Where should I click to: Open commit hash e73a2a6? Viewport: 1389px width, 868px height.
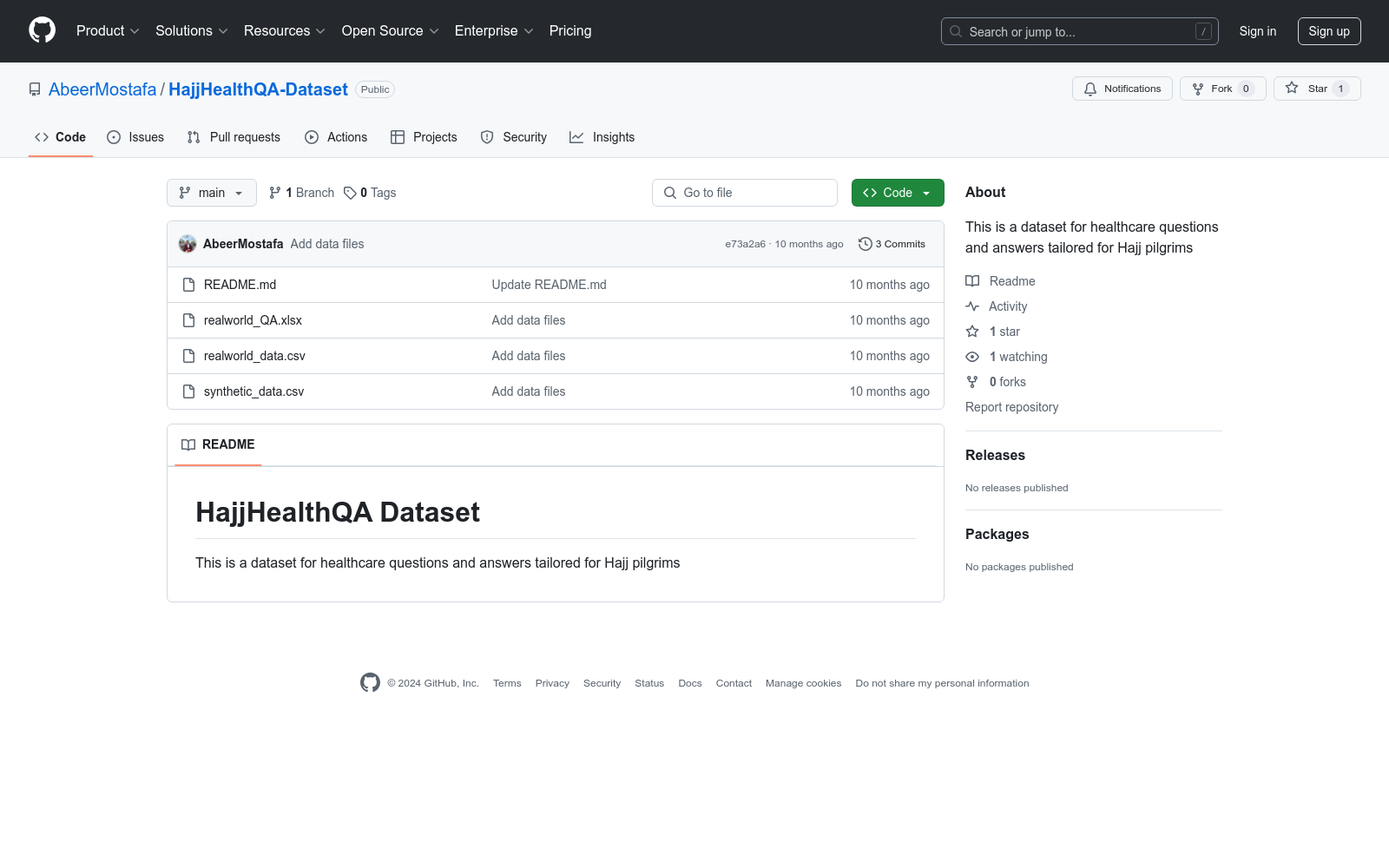745,244
